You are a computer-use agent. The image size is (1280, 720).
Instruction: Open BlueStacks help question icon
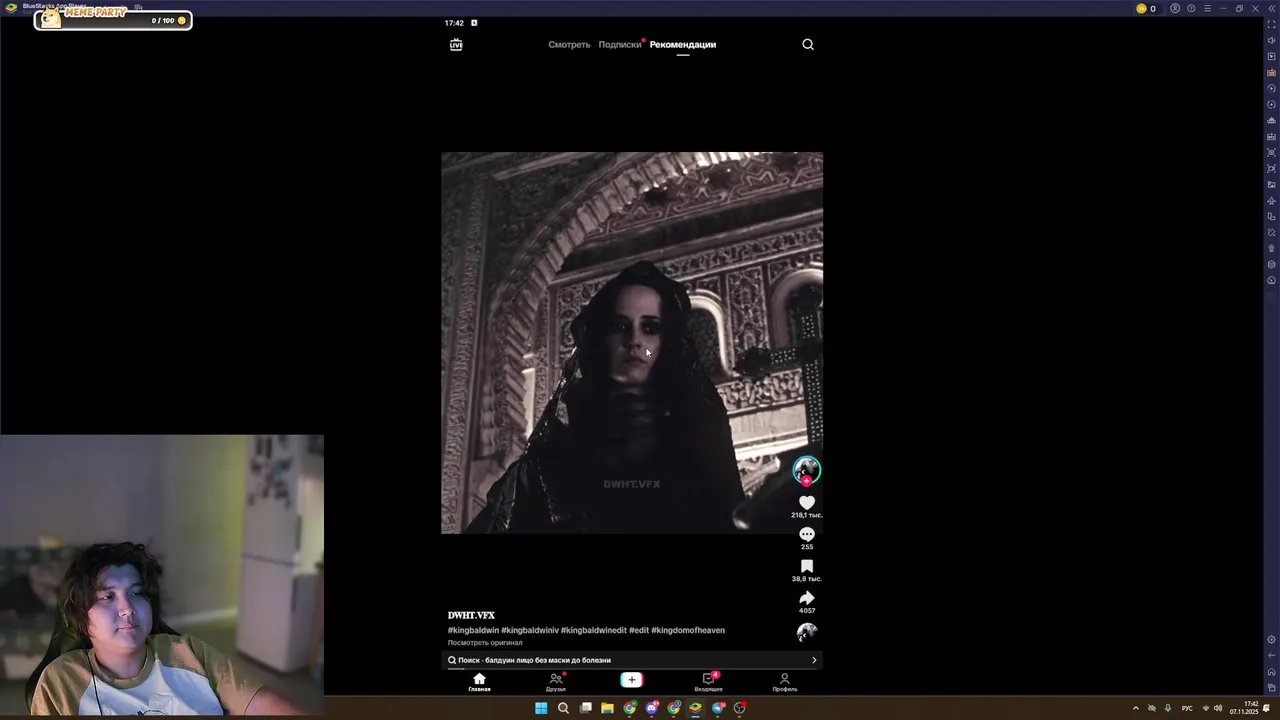(1191, 8)
